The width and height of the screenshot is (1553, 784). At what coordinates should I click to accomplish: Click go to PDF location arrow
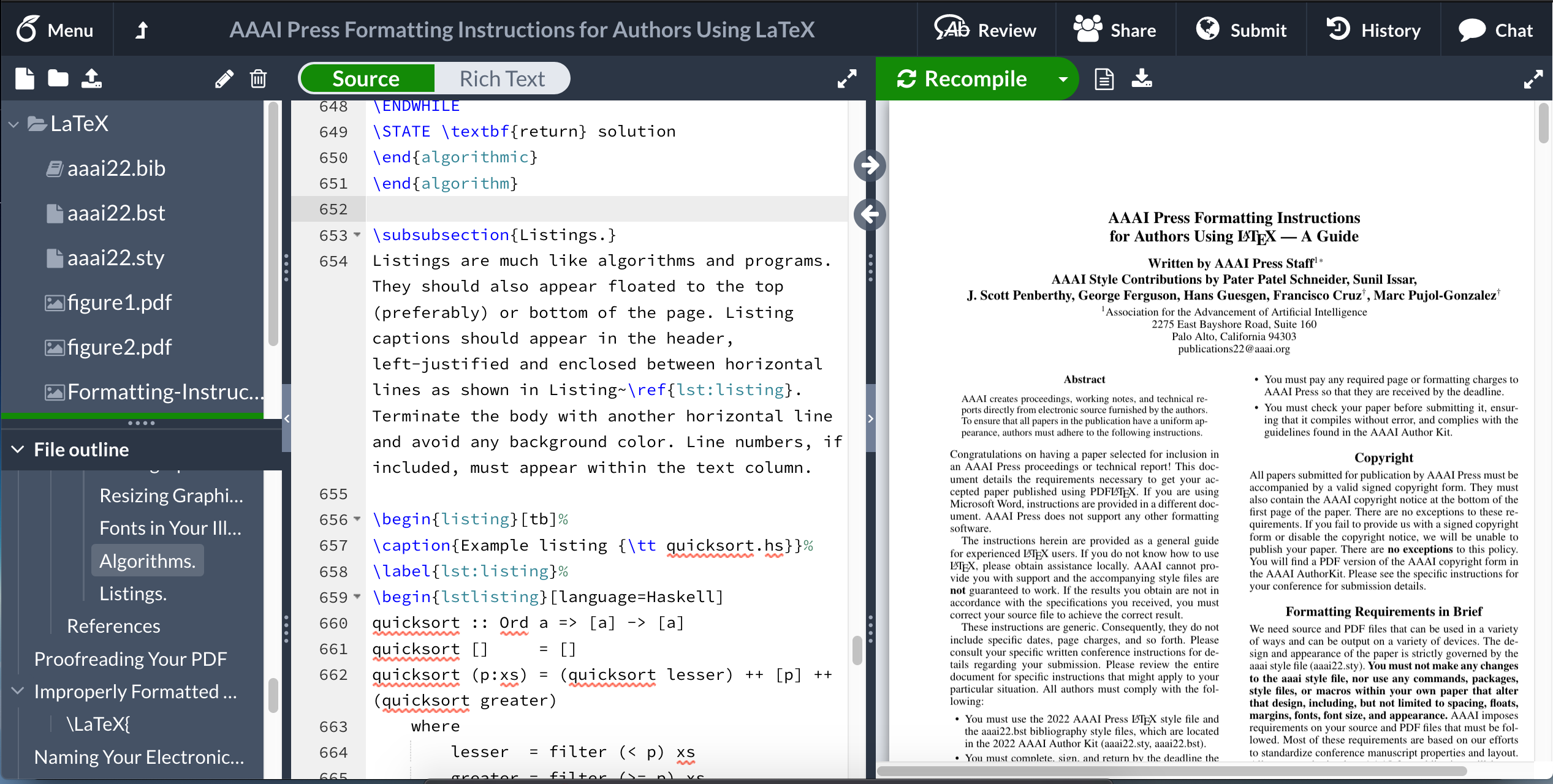click(x=869, y=165)
